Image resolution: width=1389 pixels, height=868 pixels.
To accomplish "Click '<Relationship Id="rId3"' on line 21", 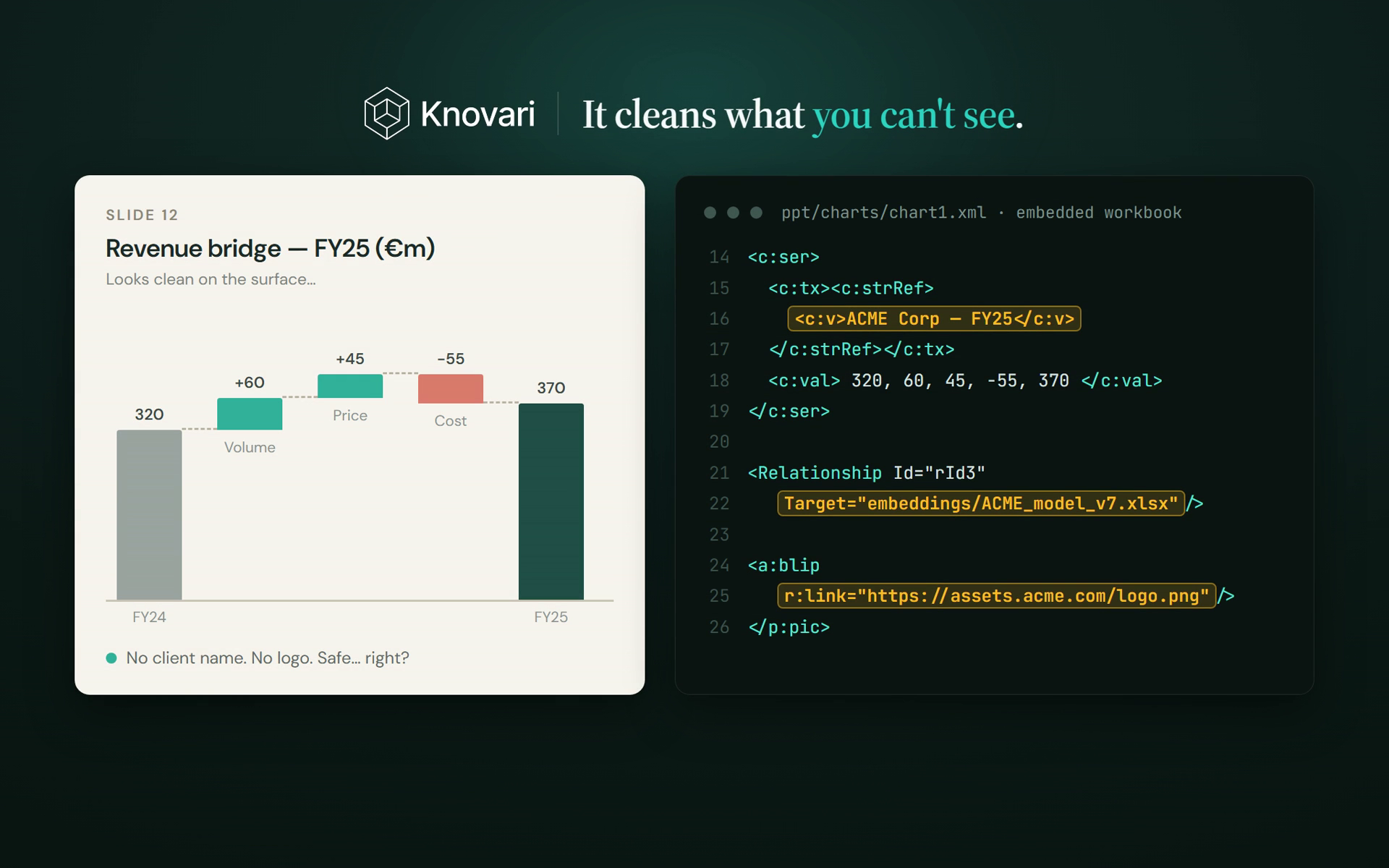I will point(867,473).
